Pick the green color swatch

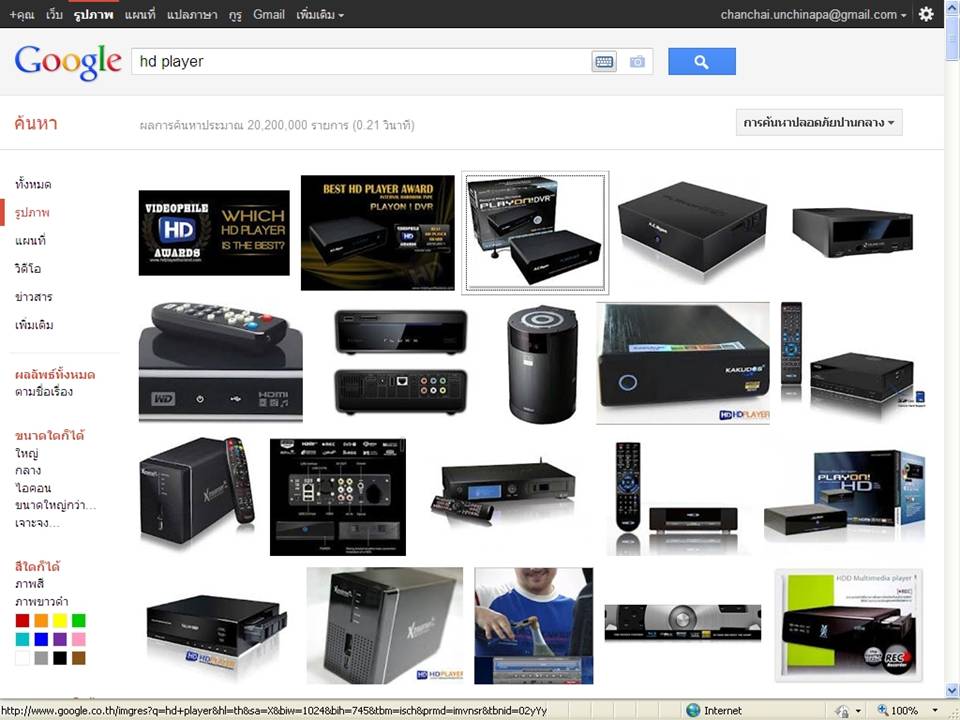point(78,620)
